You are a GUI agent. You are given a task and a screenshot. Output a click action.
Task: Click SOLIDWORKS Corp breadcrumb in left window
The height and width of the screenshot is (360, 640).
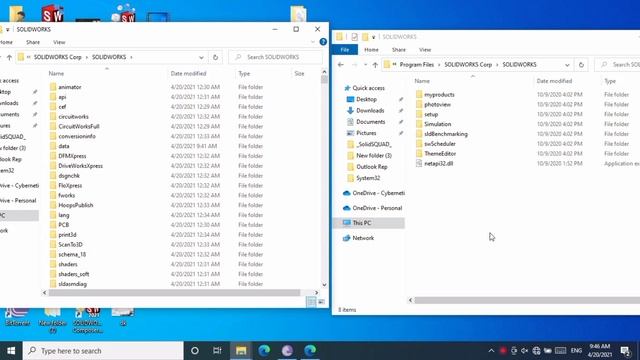tap(58, 57)
